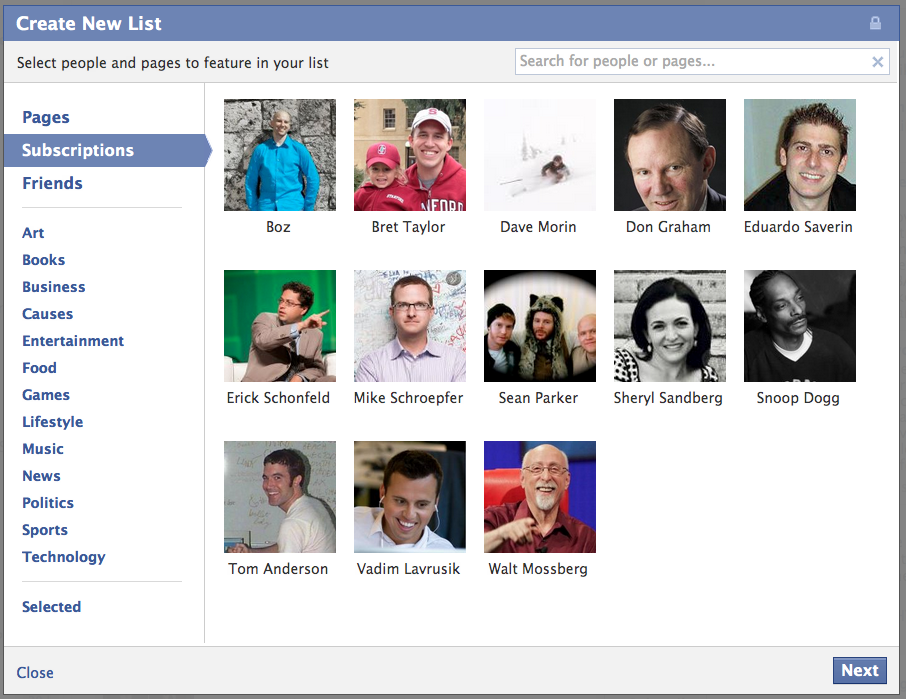Select Walt Mossberg's photo
The height and width of the screenshot is (699, 906).
pos(539,497)
